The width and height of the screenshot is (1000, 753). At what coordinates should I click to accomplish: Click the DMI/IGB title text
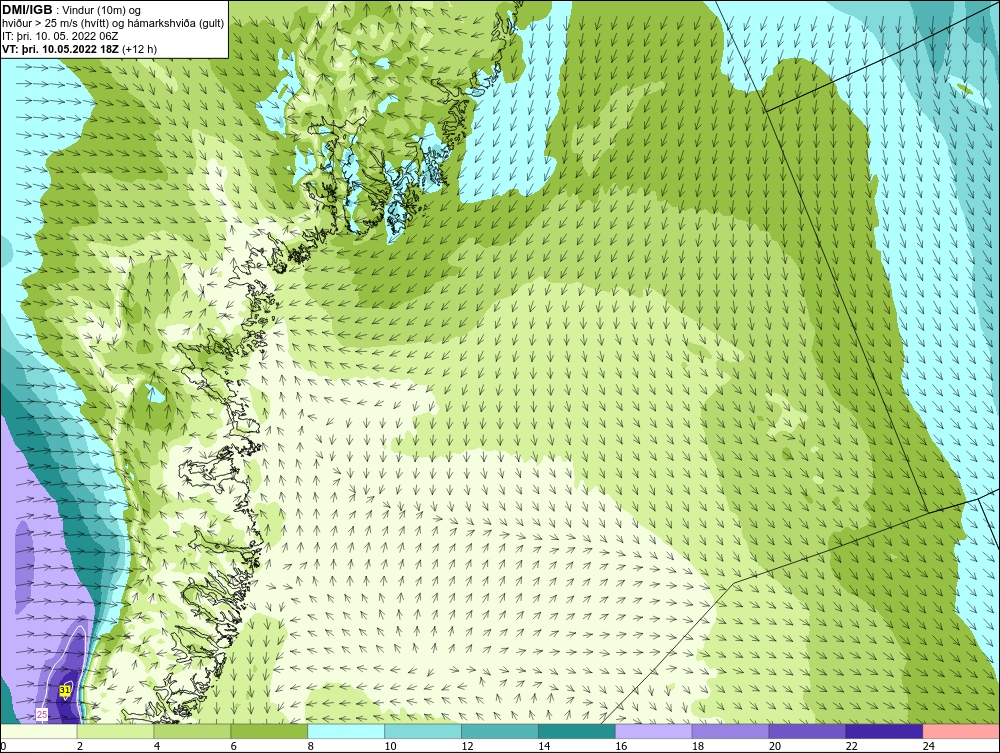click(27, 10)
